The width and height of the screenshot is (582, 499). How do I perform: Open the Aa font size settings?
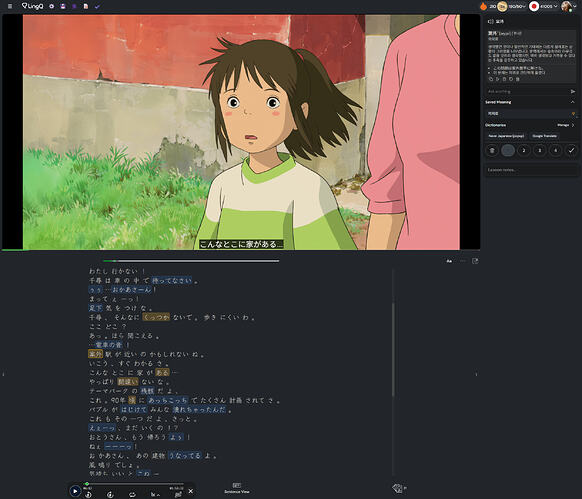(449, 261)
